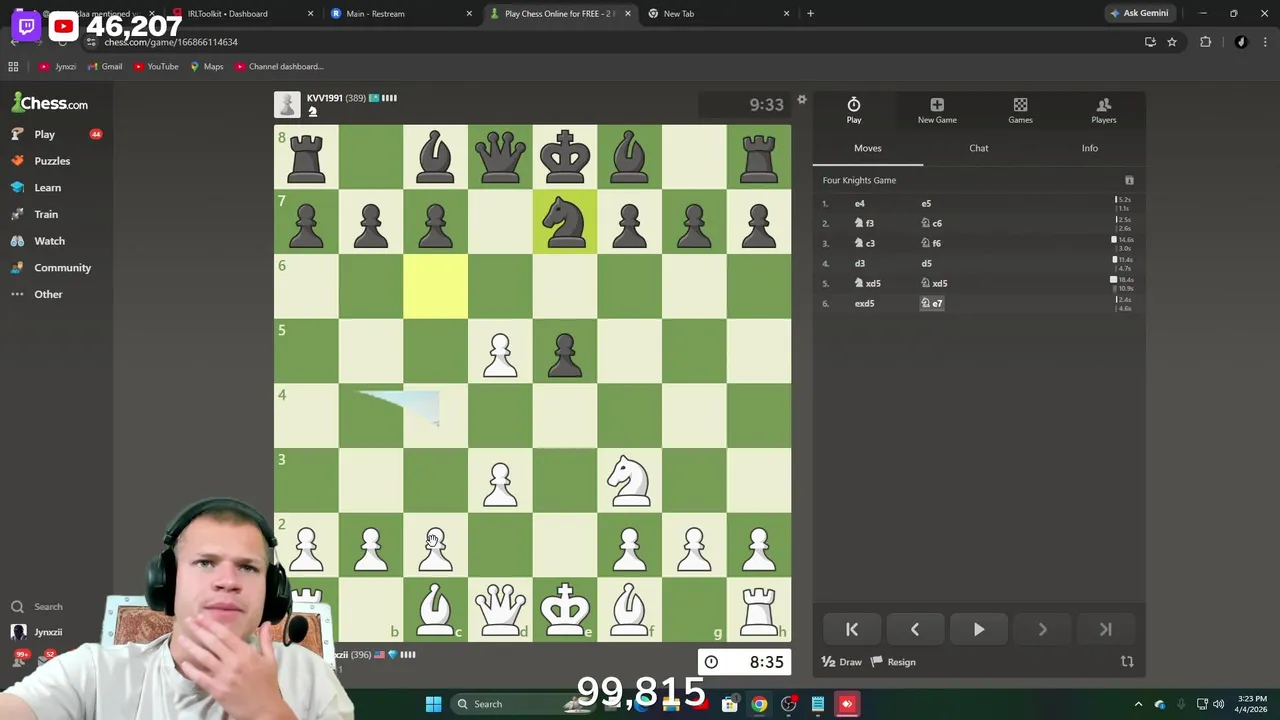Resign the game
The width and height of the screenshot is (1280, 720).
click(x=893, y=662)
